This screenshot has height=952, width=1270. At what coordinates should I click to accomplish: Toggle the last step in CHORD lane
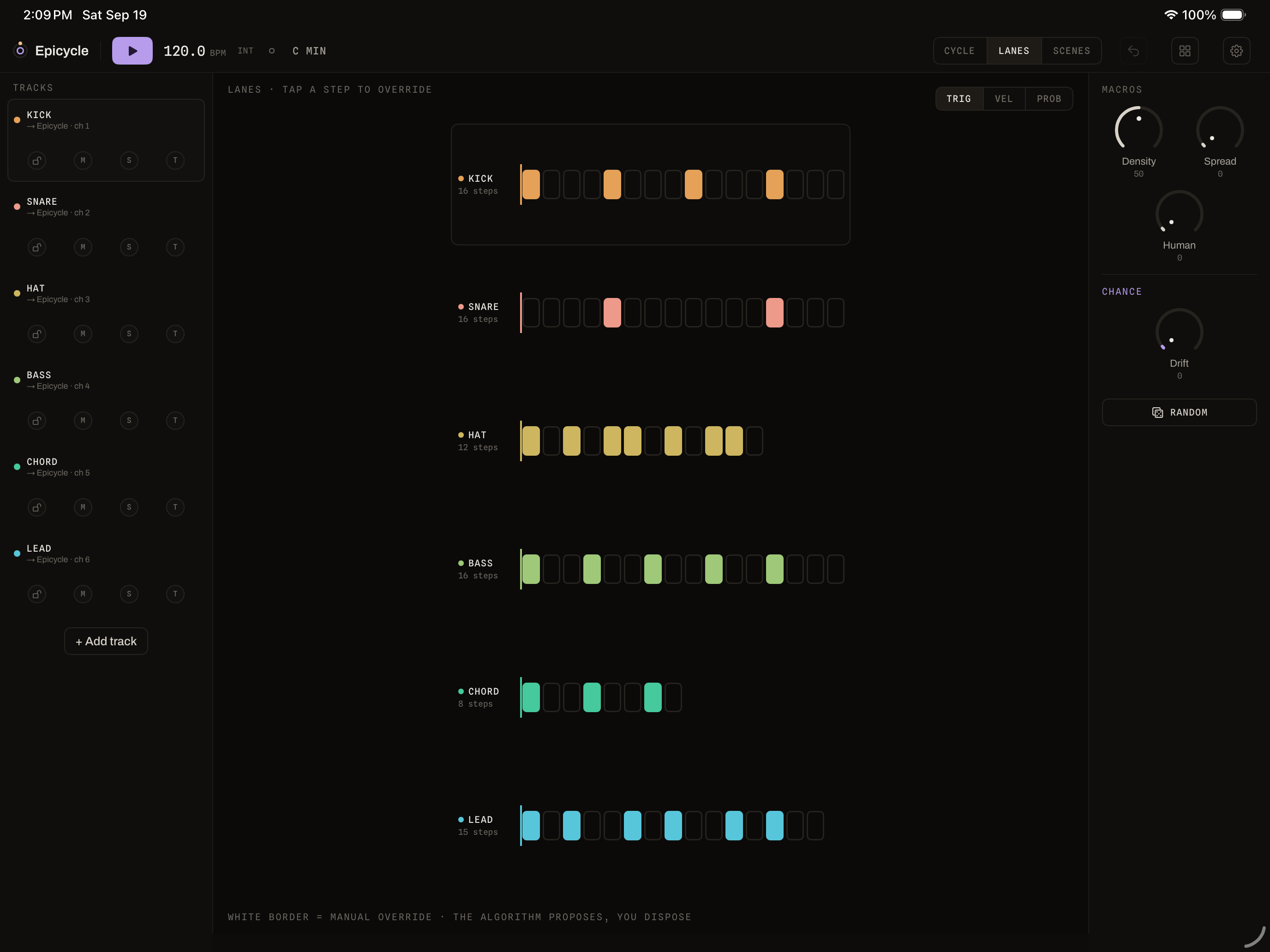tap(673, 697)
